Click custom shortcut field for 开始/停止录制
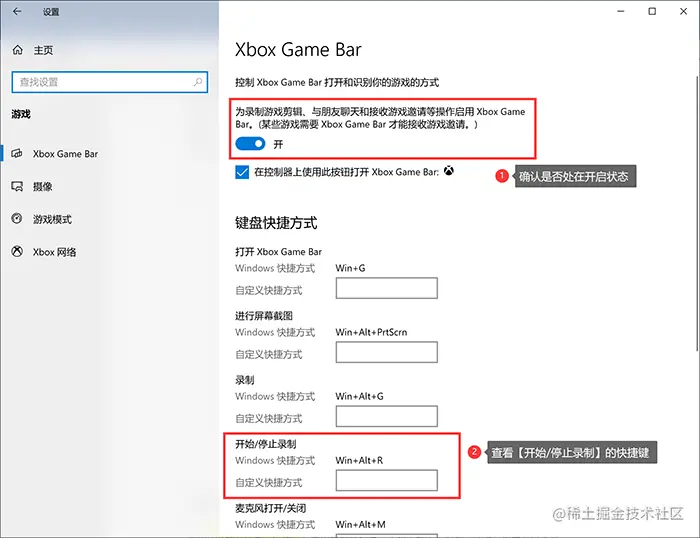 tap(387, 480)
